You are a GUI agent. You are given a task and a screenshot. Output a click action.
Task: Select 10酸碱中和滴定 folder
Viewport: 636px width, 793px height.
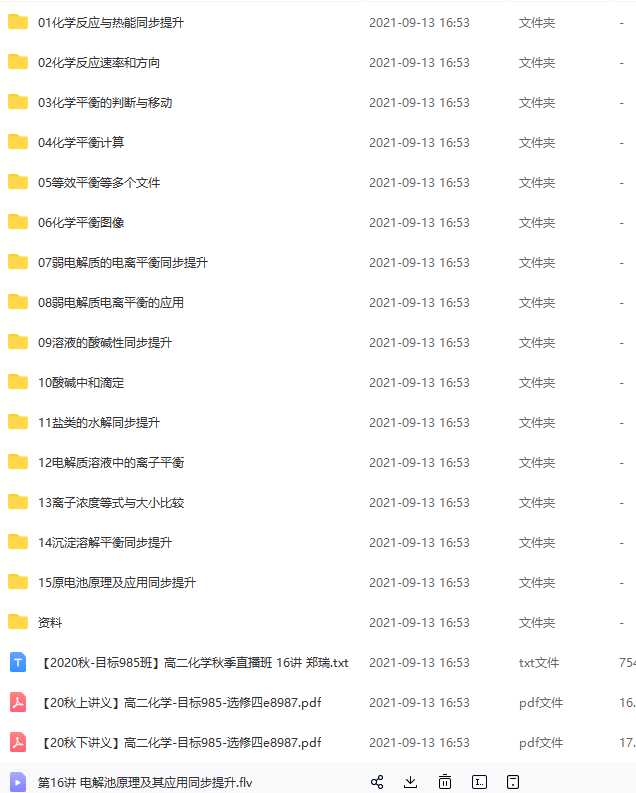(x=81, y=383)
